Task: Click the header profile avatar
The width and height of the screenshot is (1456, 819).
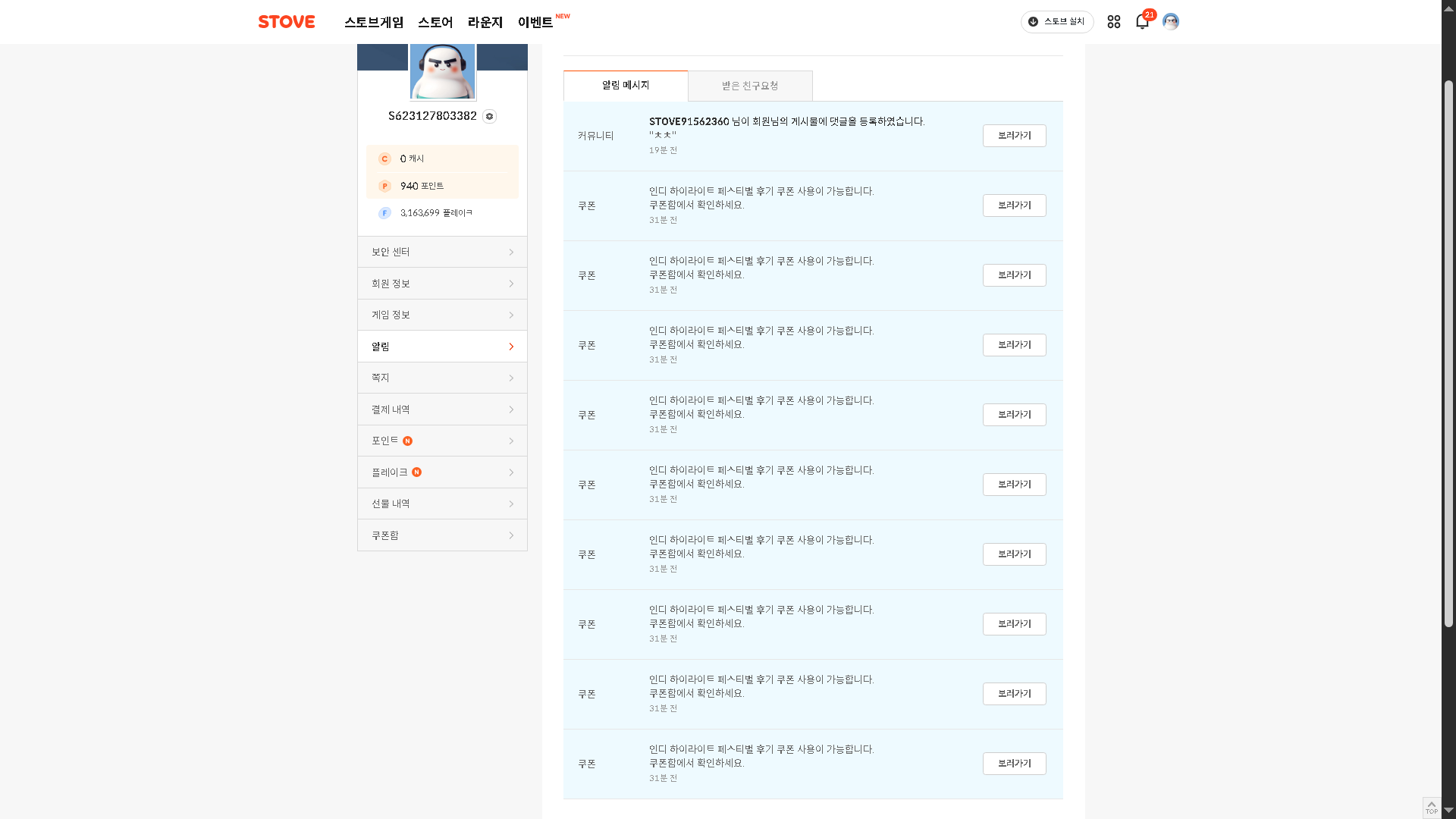Action: 1171,22
